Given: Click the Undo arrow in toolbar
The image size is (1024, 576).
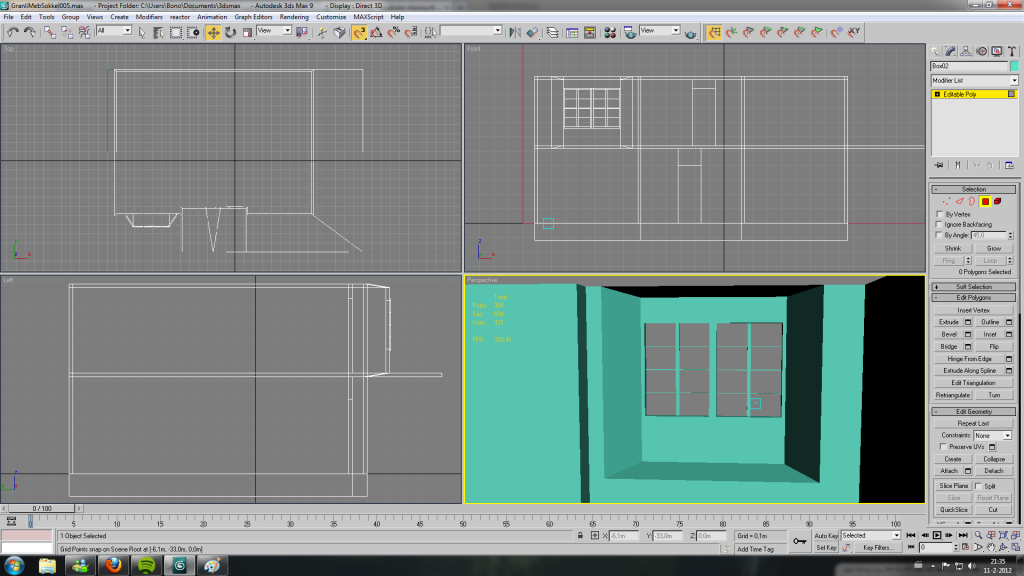Looking at the screenshot, I should [x=13, y=32].
